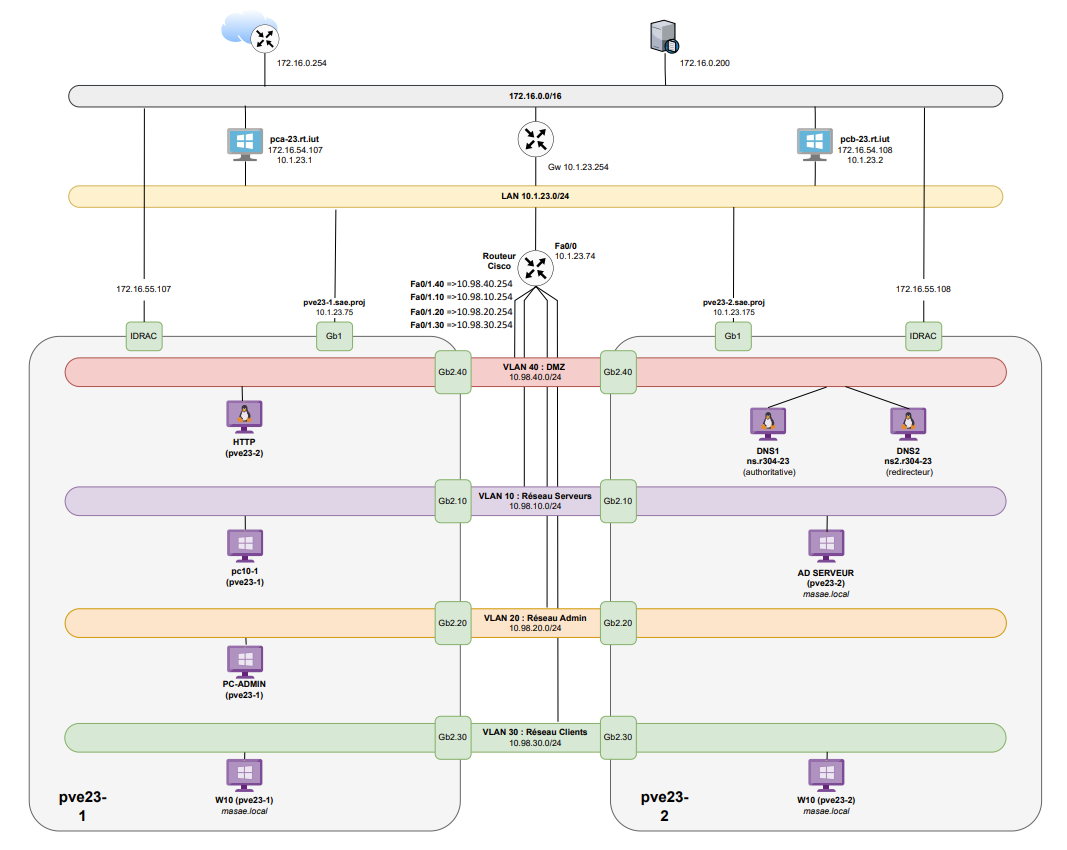Select the DNS1 authoritative server icon

[x=768, y=422]
